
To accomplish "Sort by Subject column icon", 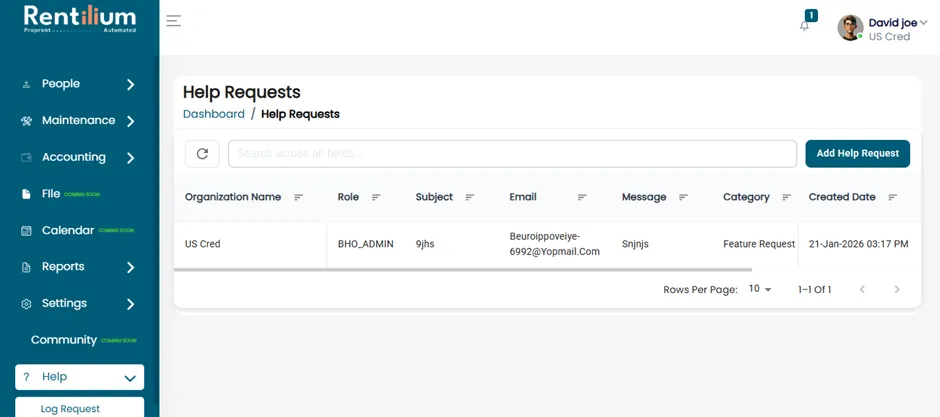I will [x=470, y=197].
